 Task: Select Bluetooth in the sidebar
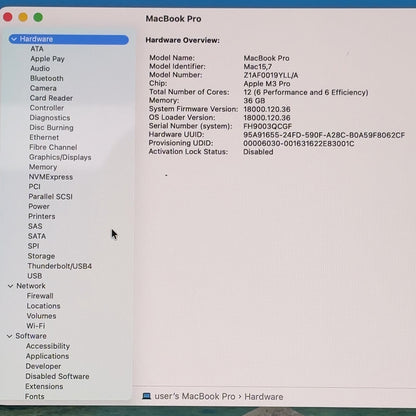(47, 78)
